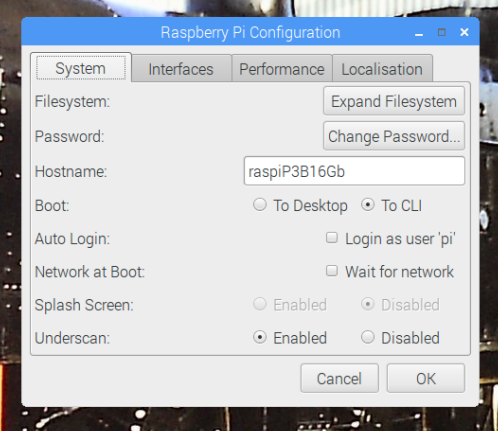Select Underscan Disabled radio button

pos(368,337)
